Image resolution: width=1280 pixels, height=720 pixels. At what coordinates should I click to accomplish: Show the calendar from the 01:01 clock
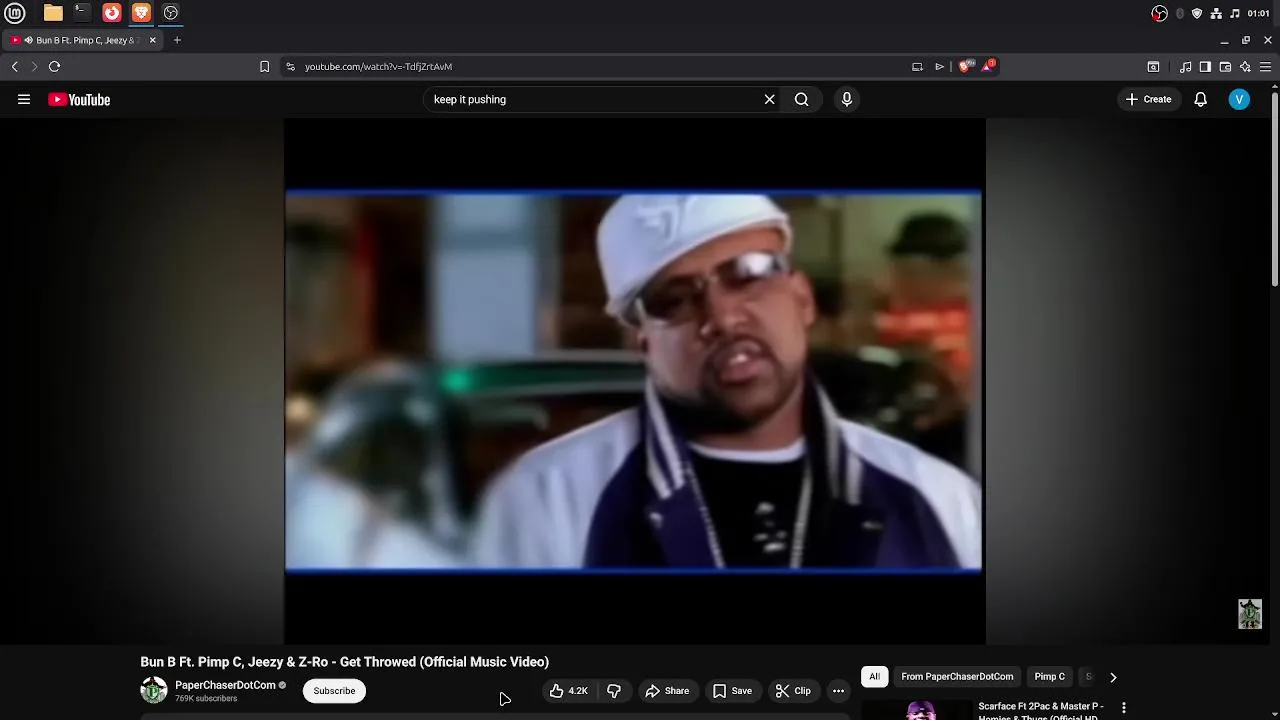(x=1258, y=13)
